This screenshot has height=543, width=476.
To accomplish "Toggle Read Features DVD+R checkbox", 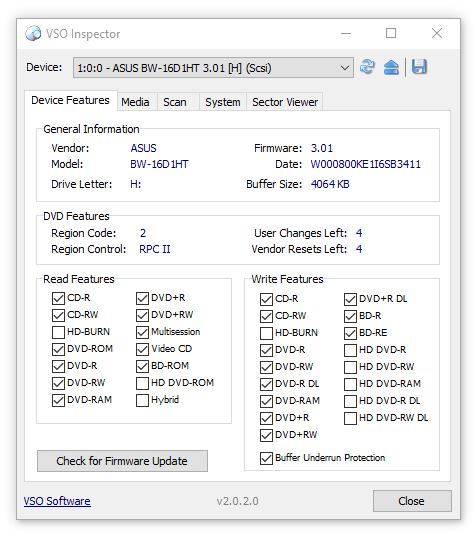I will click(142, 298).
